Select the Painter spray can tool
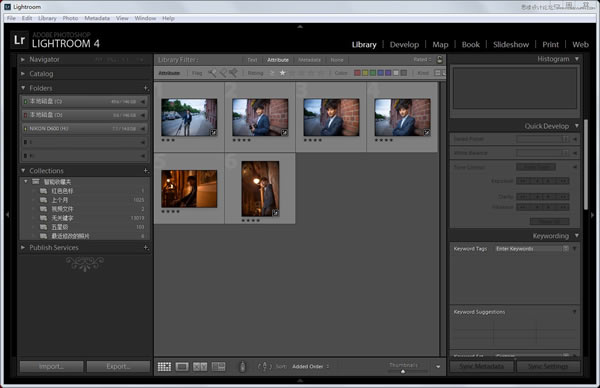600x388 pixels. click(242, 367)
